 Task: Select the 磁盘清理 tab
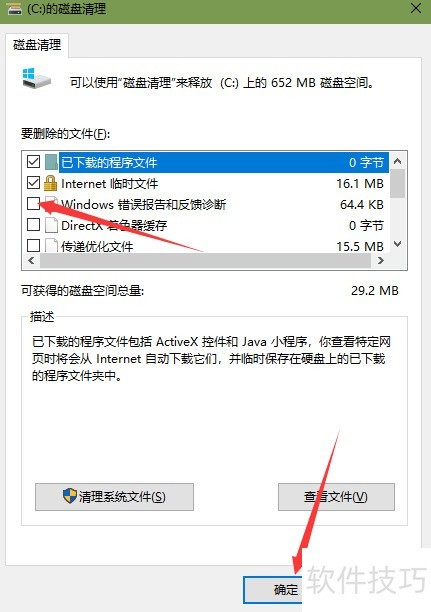click(x=37, y=45)
